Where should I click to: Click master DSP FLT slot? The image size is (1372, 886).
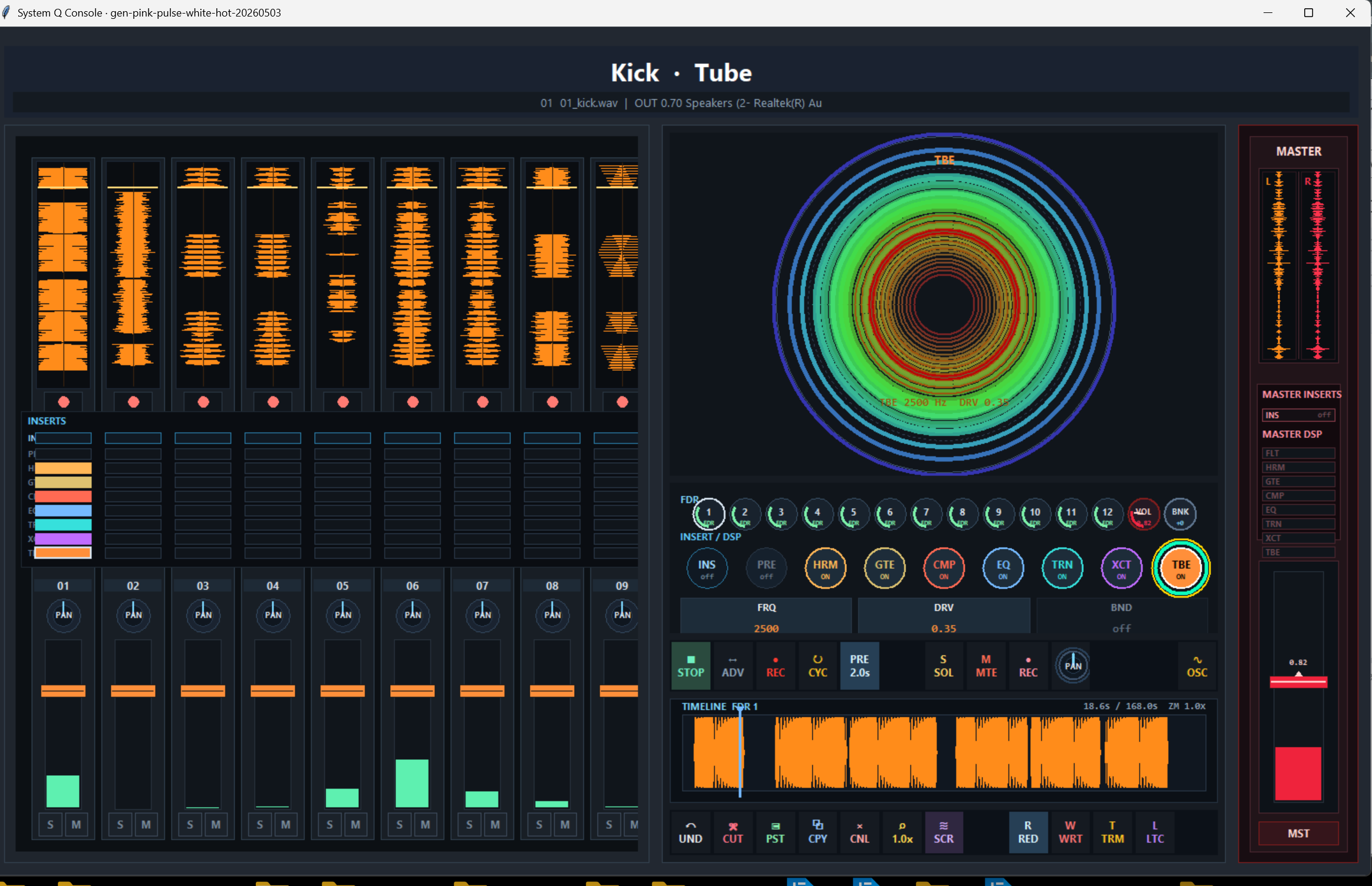[x=1298, y=453]
